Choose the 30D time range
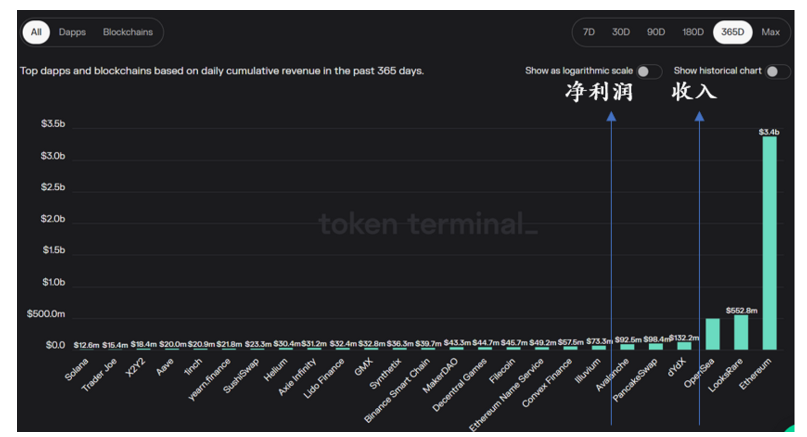This screenshot has height=437, width=807. (x=621, y=32)
